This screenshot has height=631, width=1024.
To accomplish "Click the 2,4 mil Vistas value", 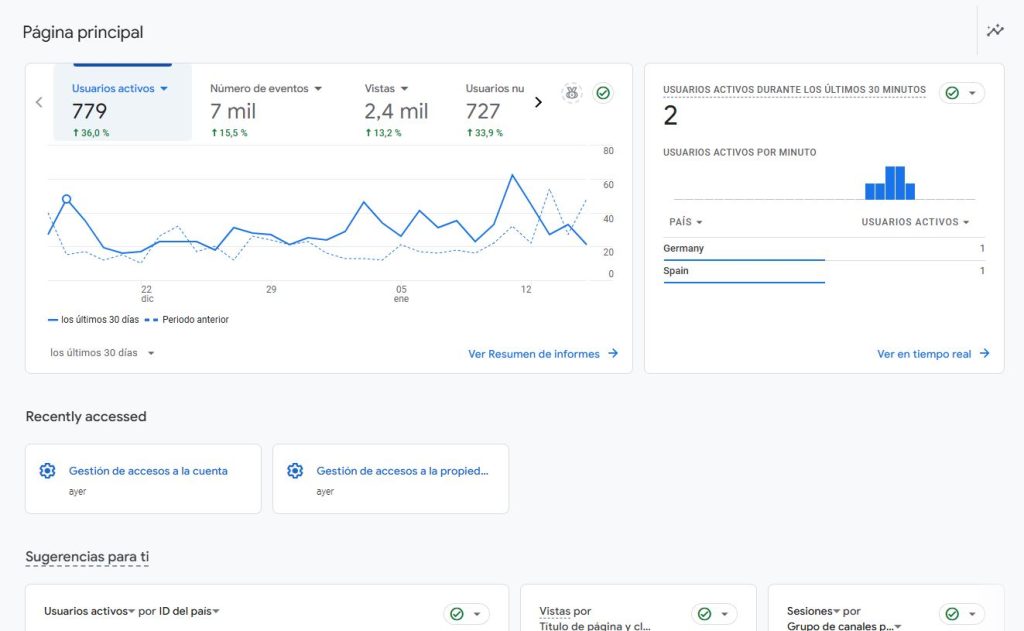I will click(396, 111).
